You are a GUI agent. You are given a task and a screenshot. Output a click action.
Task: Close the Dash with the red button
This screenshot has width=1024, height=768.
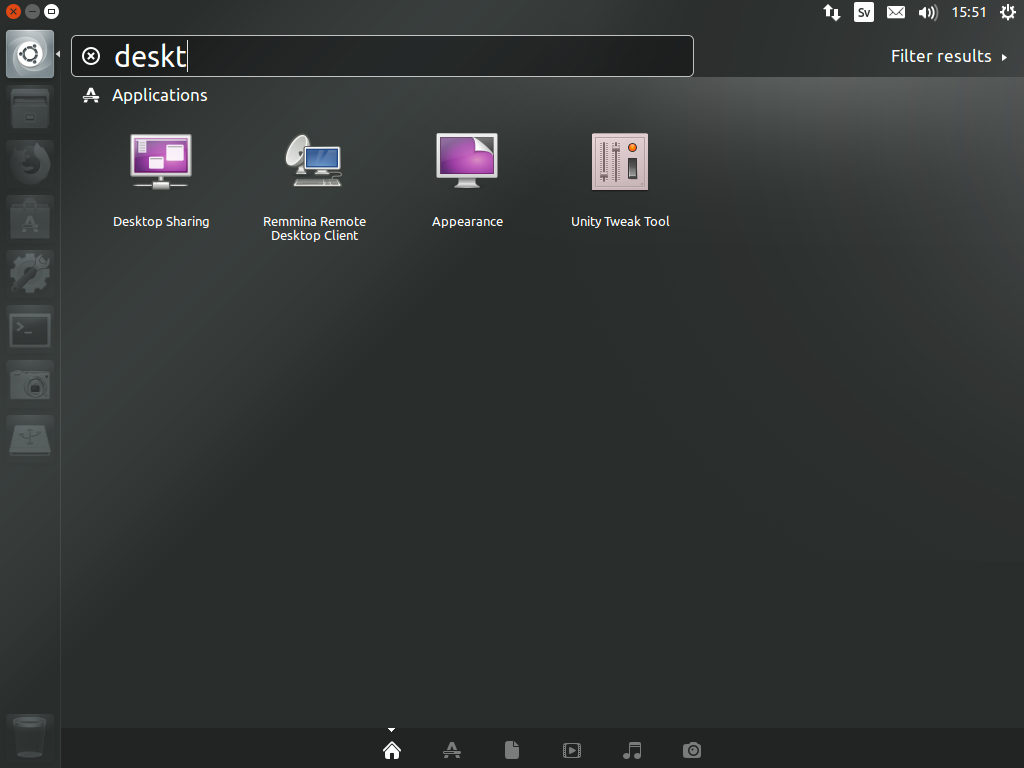click(x=13, y=12)
